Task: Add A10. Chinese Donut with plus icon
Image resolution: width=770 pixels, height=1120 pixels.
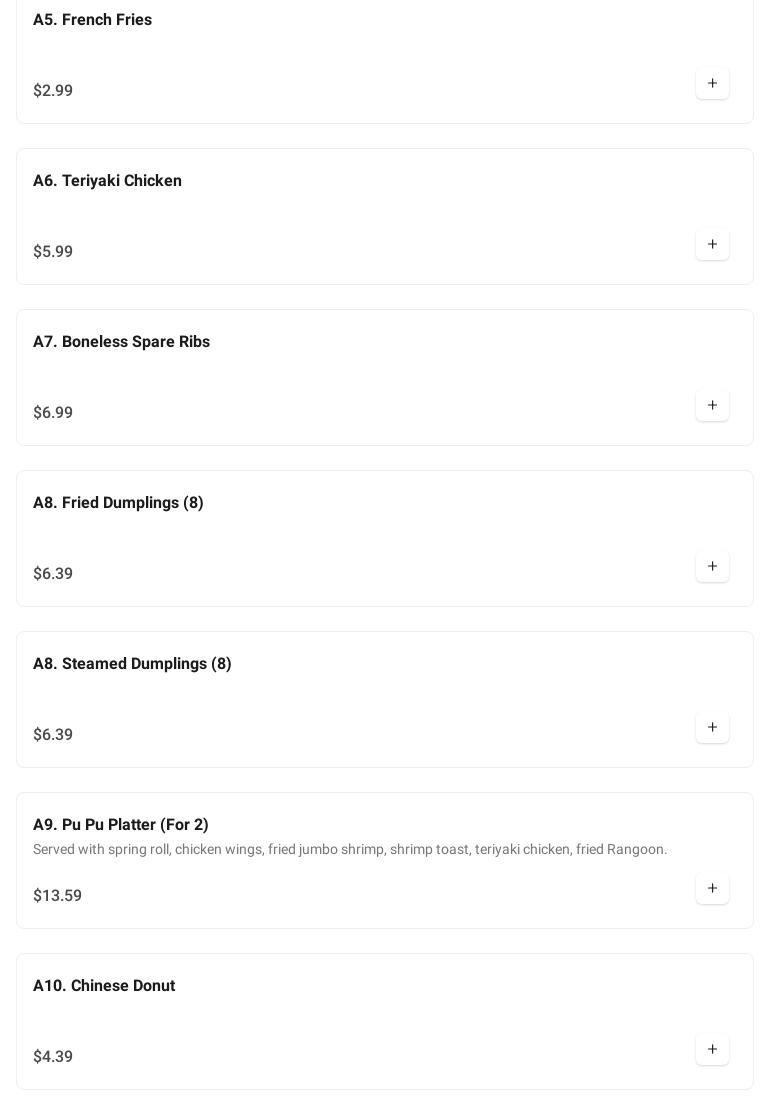Action: click(712, 1050)
